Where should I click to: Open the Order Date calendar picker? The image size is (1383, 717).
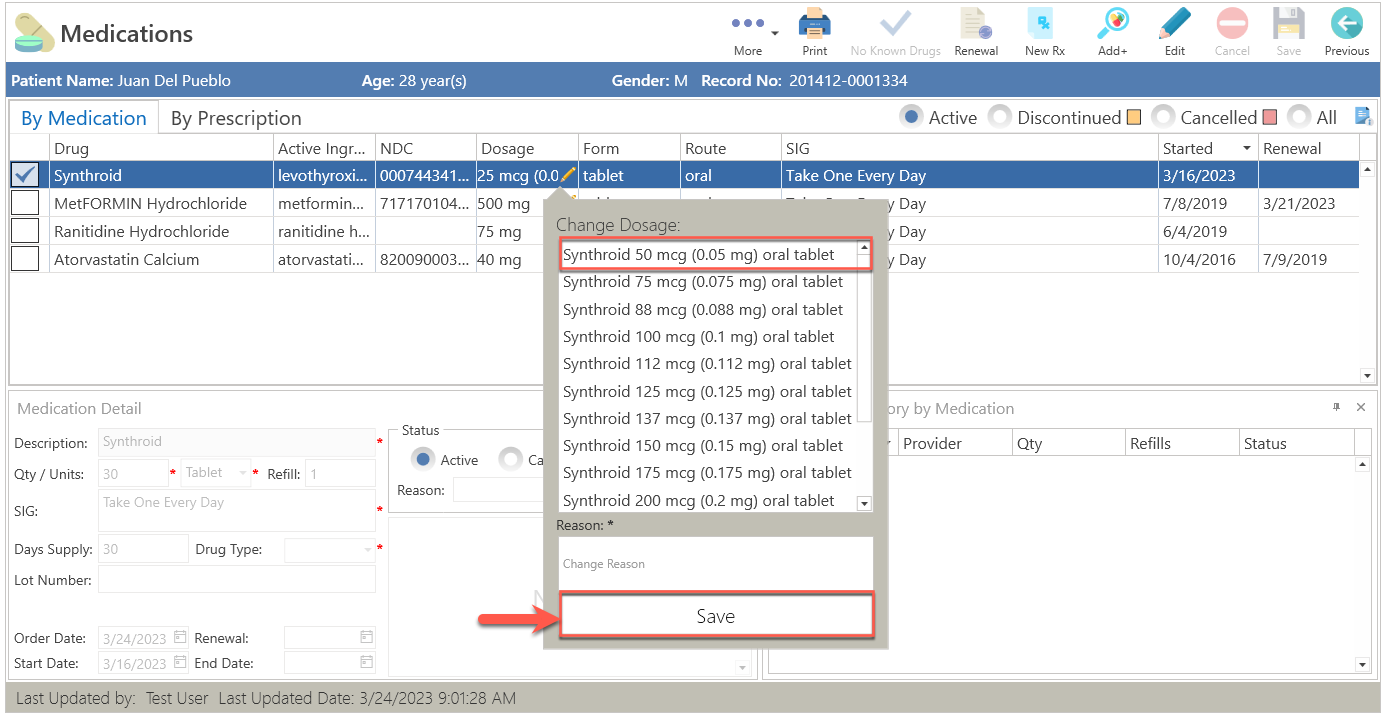180,637
